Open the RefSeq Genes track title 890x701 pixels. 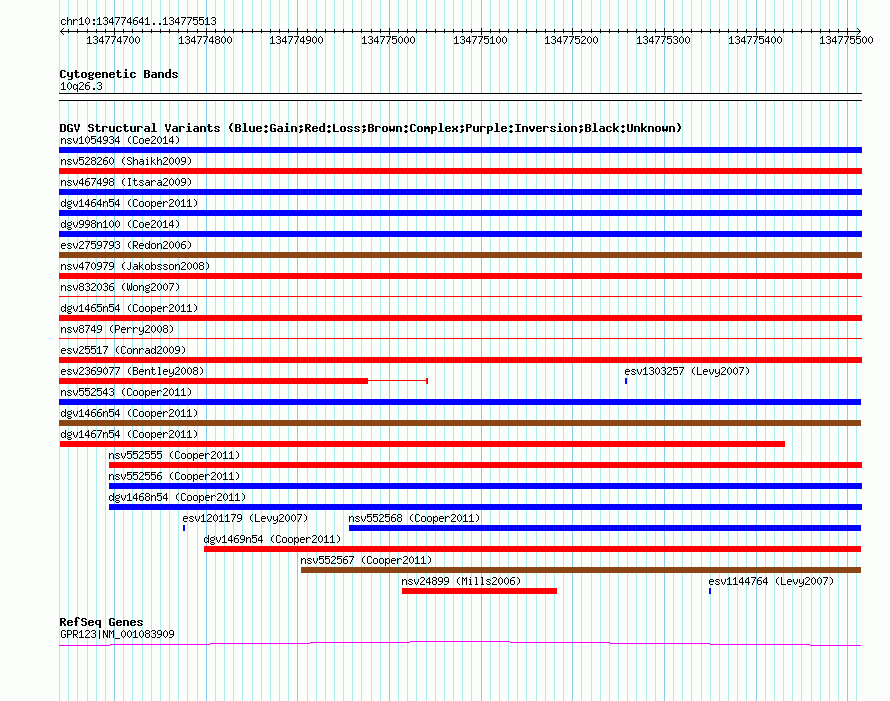point(101,622)
